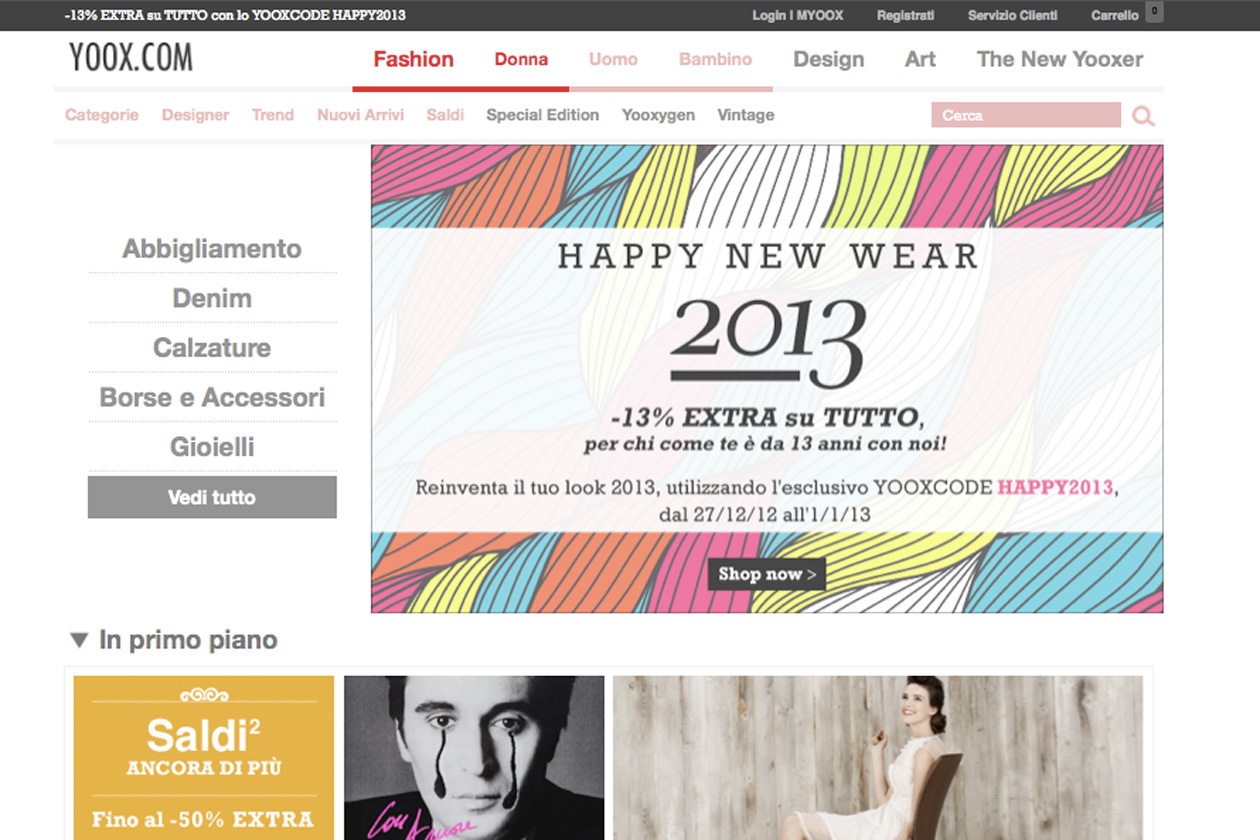Open the Saldi promotional tile
Viewport: 1260px width, 840px height.
[x=204, y=757]
